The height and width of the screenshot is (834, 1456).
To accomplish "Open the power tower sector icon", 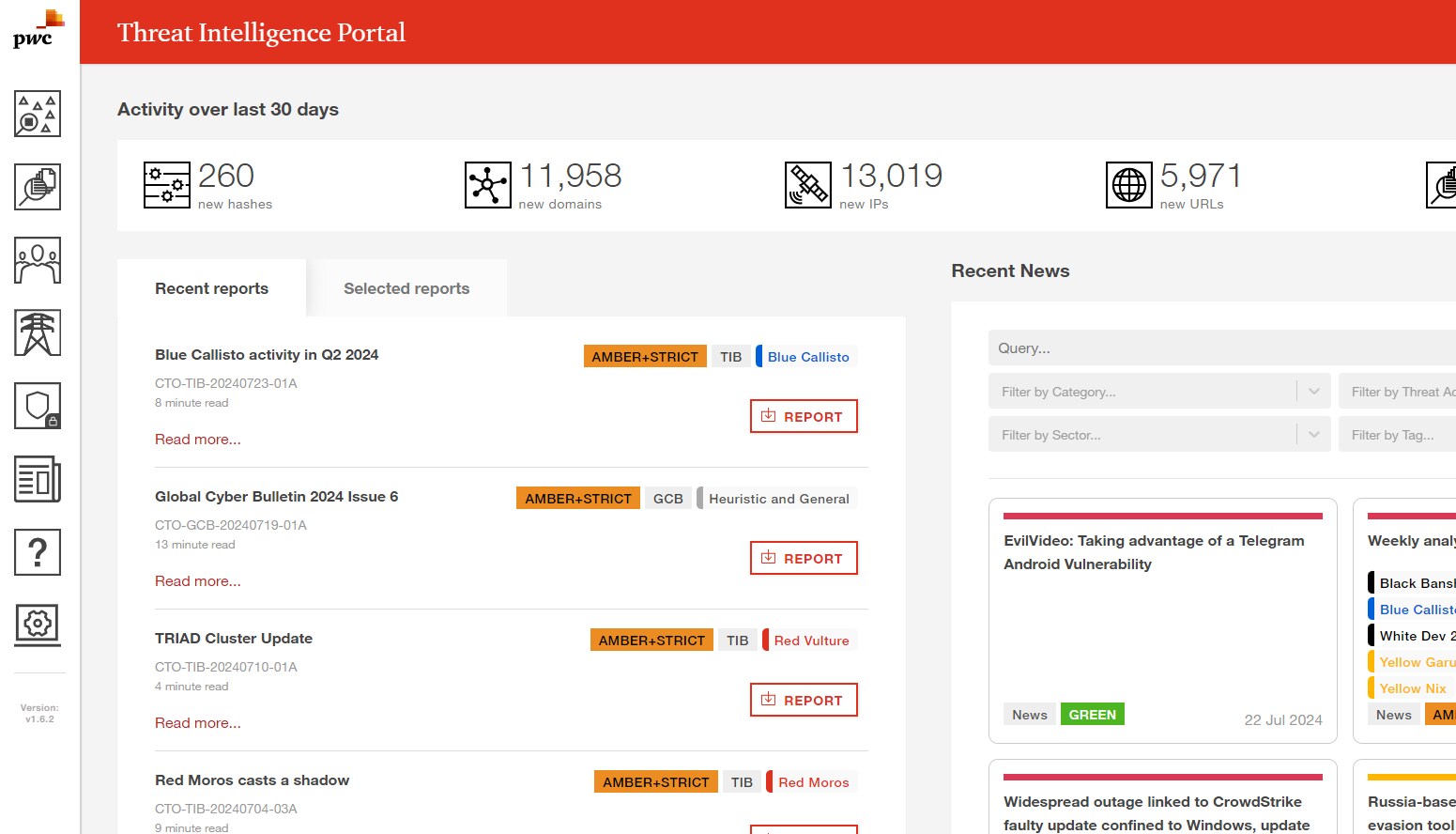I will point(38,332).
